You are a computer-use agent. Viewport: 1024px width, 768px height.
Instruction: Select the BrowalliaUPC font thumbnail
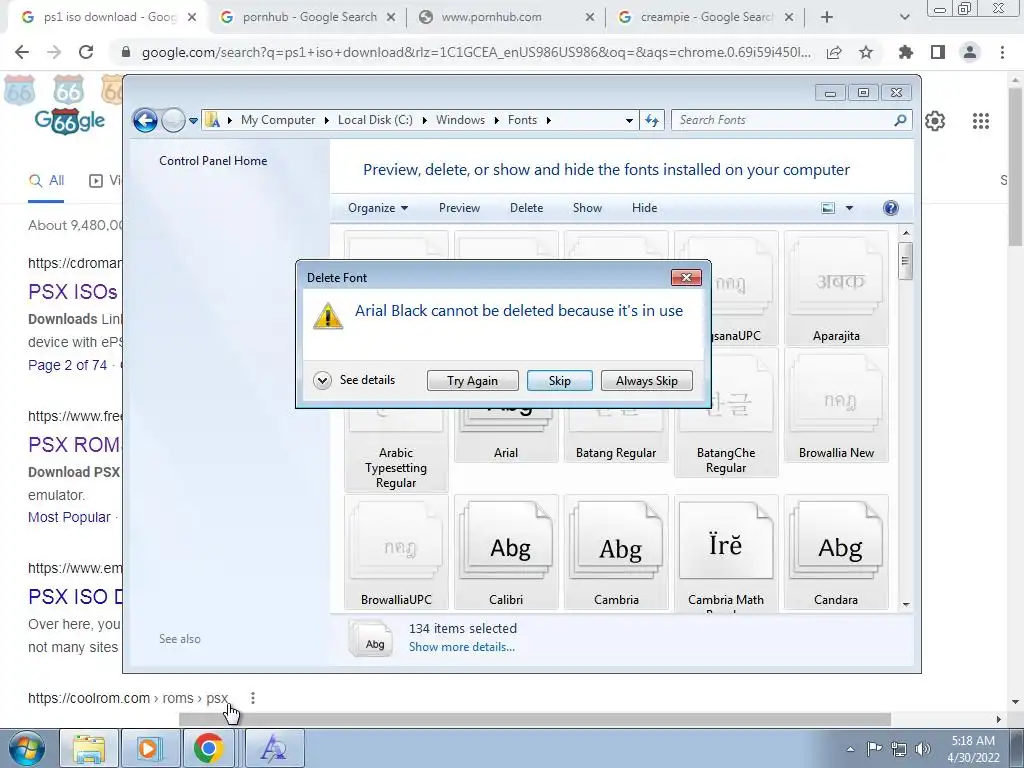pyautogui.click(x=396, y=552)
